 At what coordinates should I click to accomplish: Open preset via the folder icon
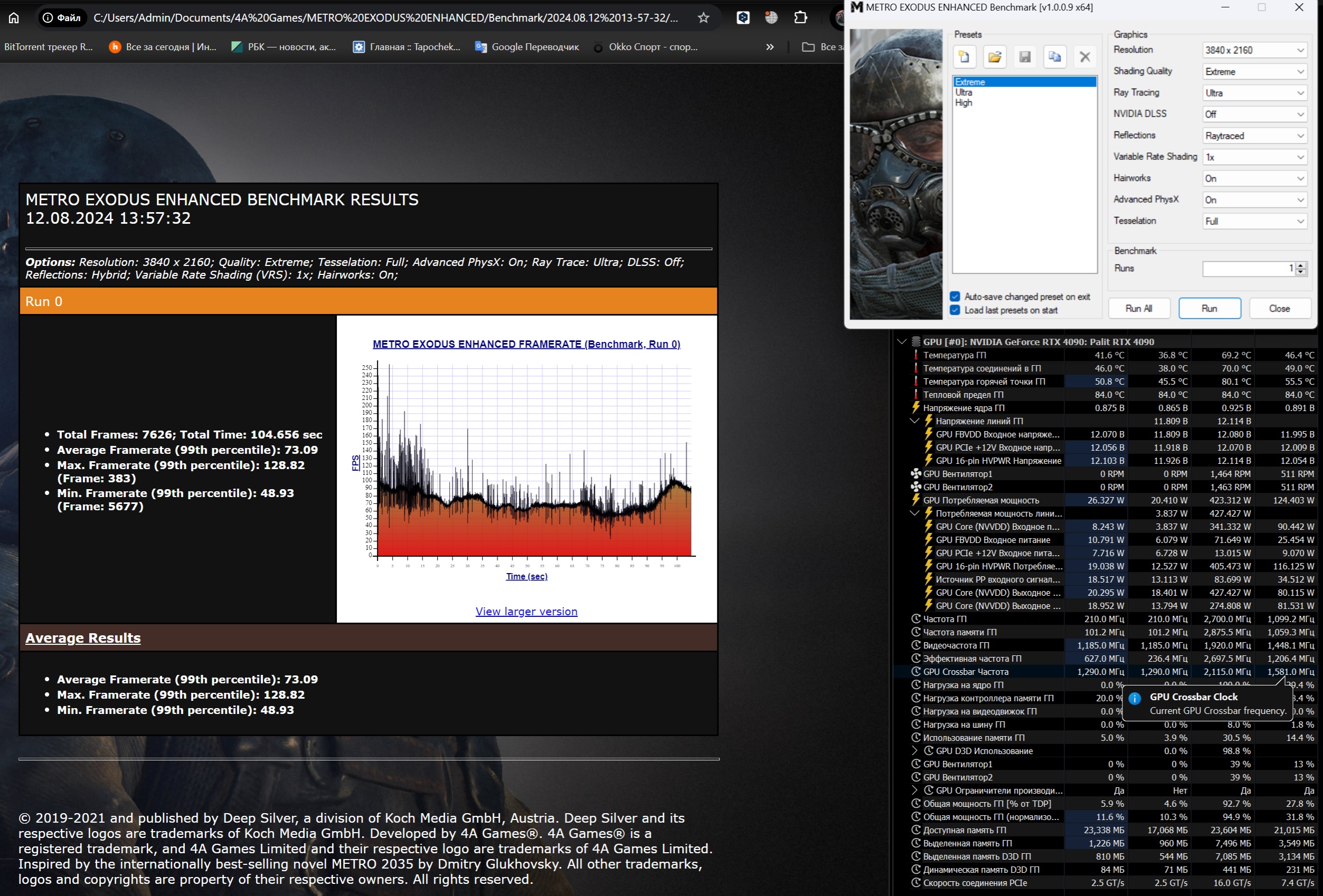(x=995, y=57)
